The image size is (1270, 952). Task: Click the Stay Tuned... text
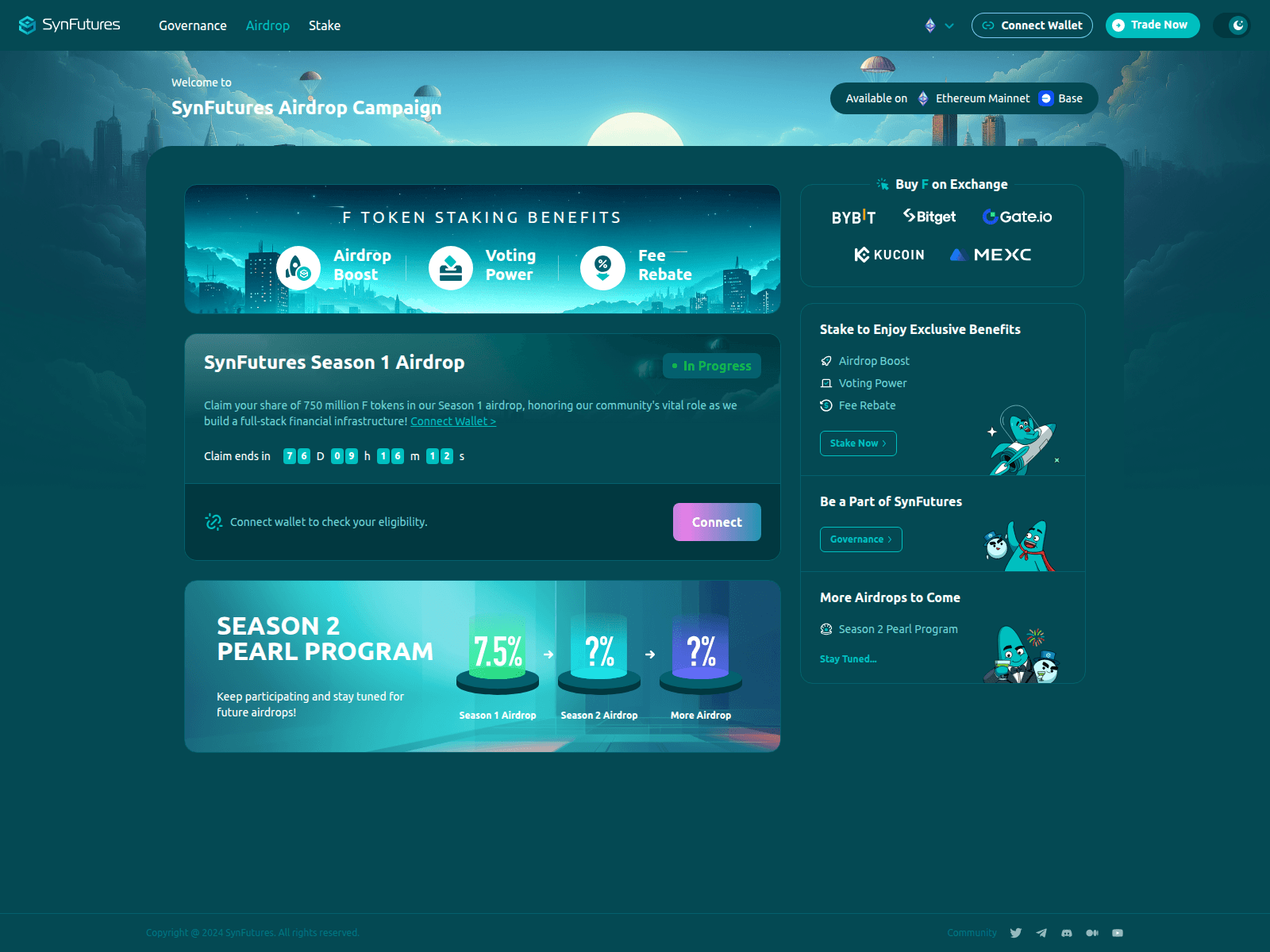point(849,659)
